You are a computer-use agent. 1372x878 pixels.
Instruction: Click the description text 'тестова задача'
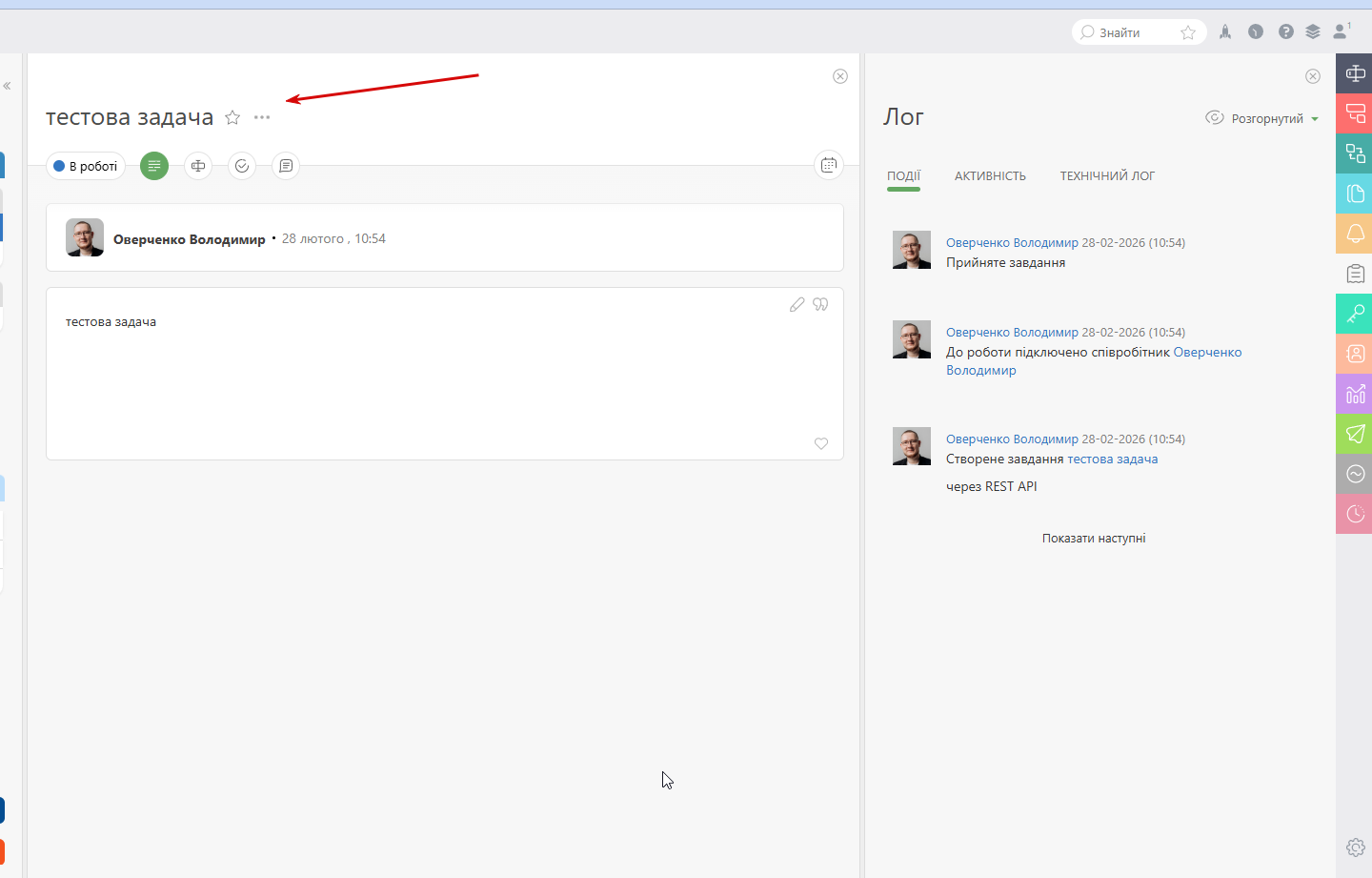[x=111, y=322]
